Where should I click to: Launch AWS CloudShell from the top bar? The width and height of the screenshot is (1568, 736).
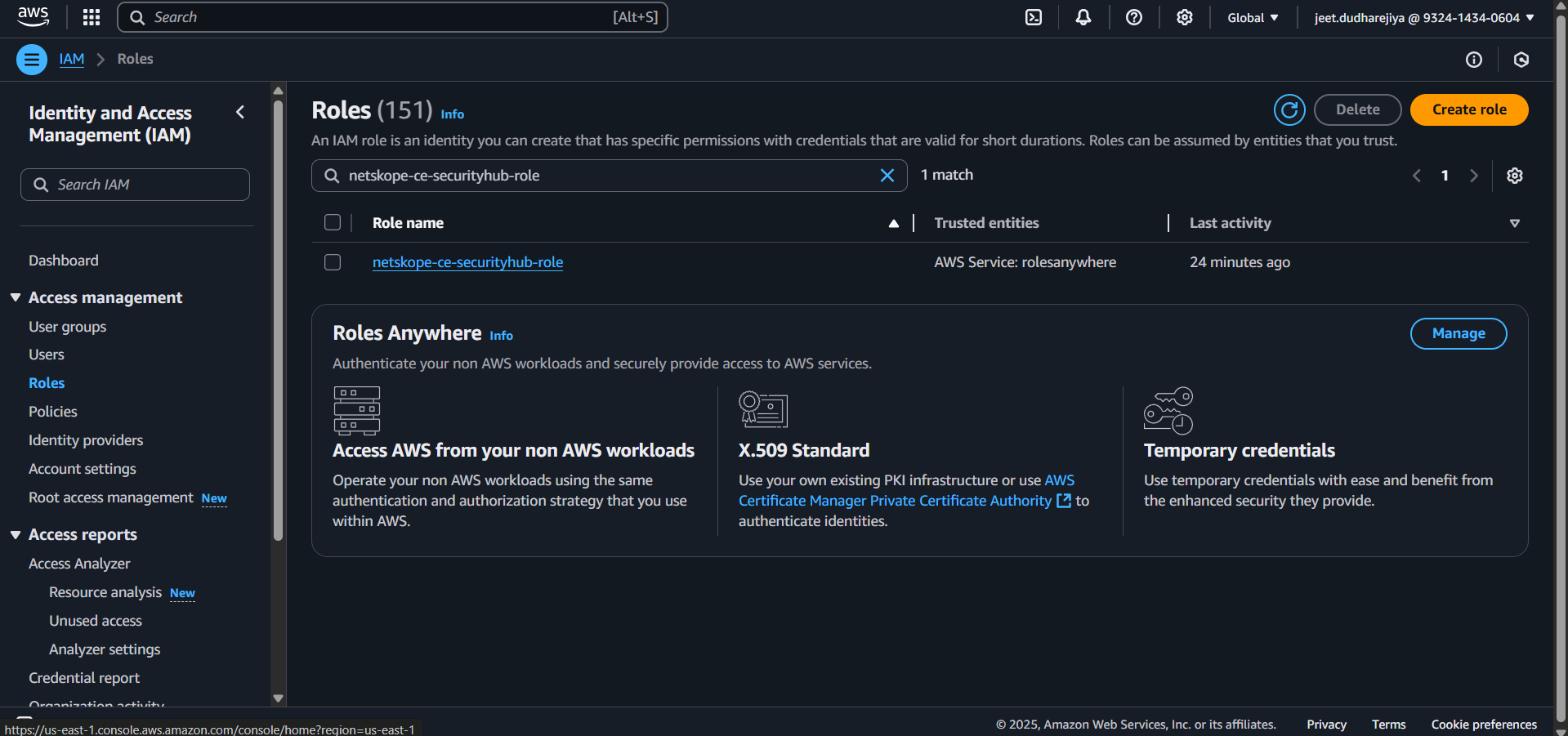point(1034,17)
